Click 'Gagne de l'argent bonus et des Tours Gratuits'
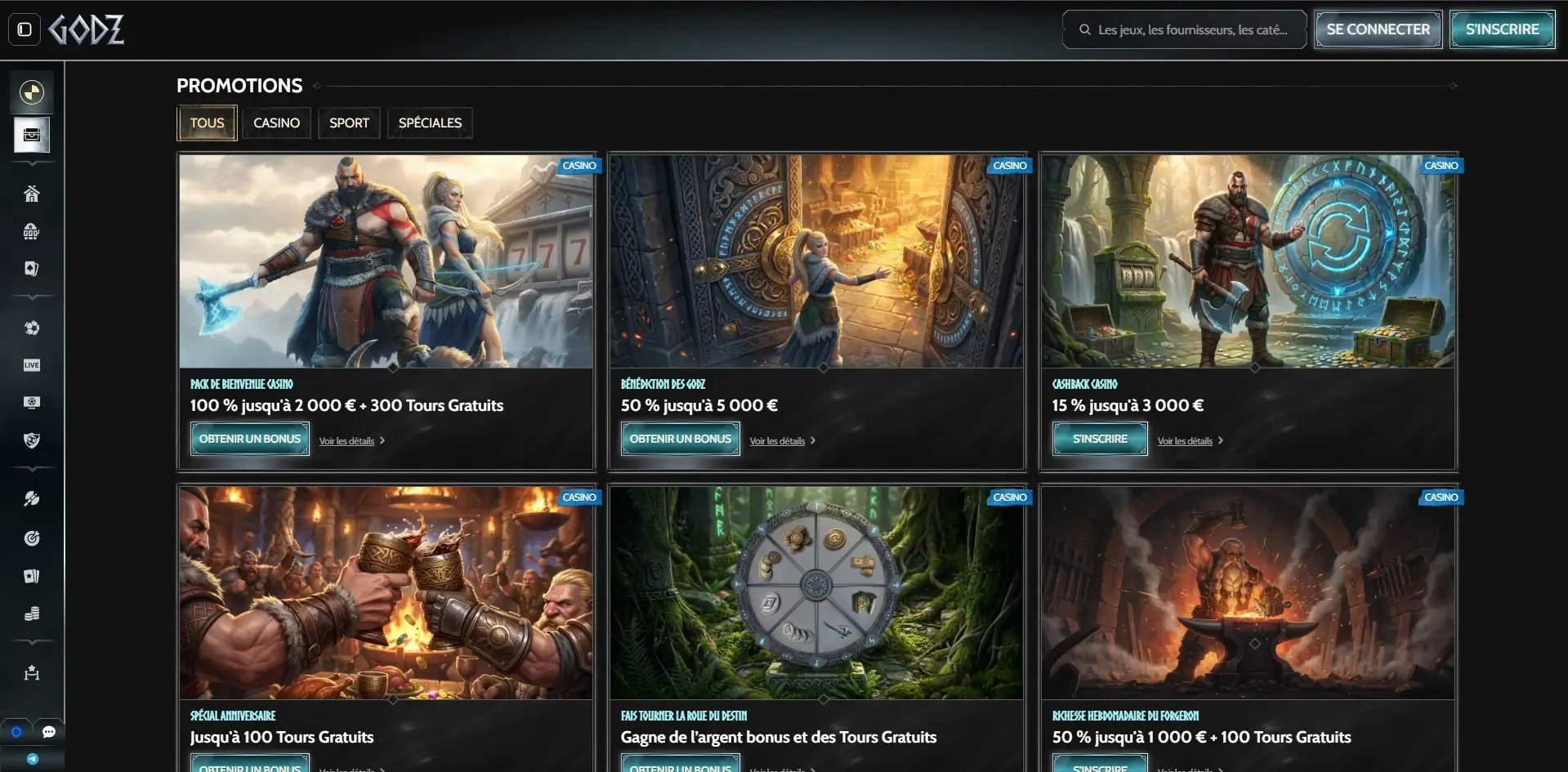 point(779,737)
